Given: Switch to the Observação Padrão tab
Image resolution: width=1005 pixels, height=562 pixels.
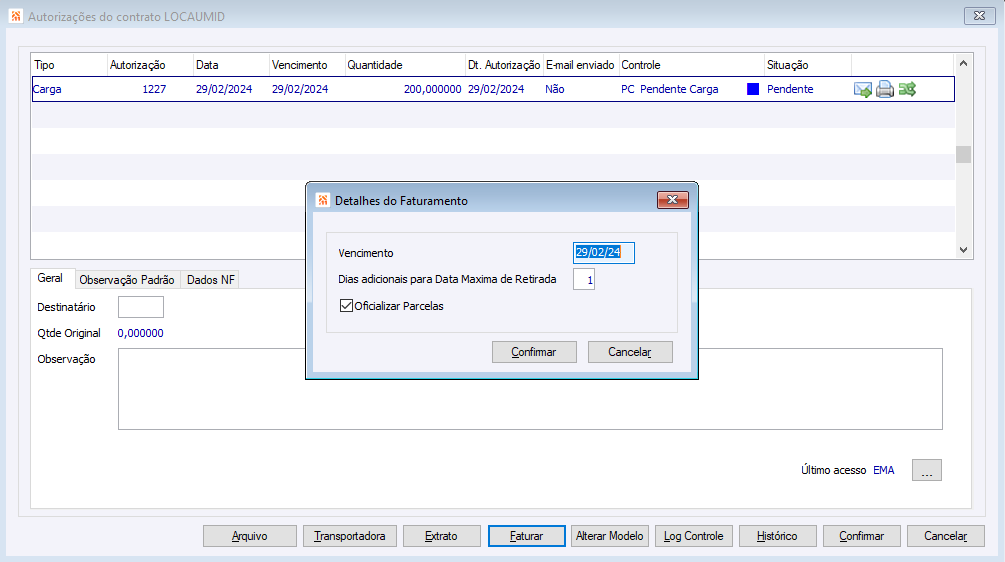Looking at the screenshot, I should pos(127,280).
